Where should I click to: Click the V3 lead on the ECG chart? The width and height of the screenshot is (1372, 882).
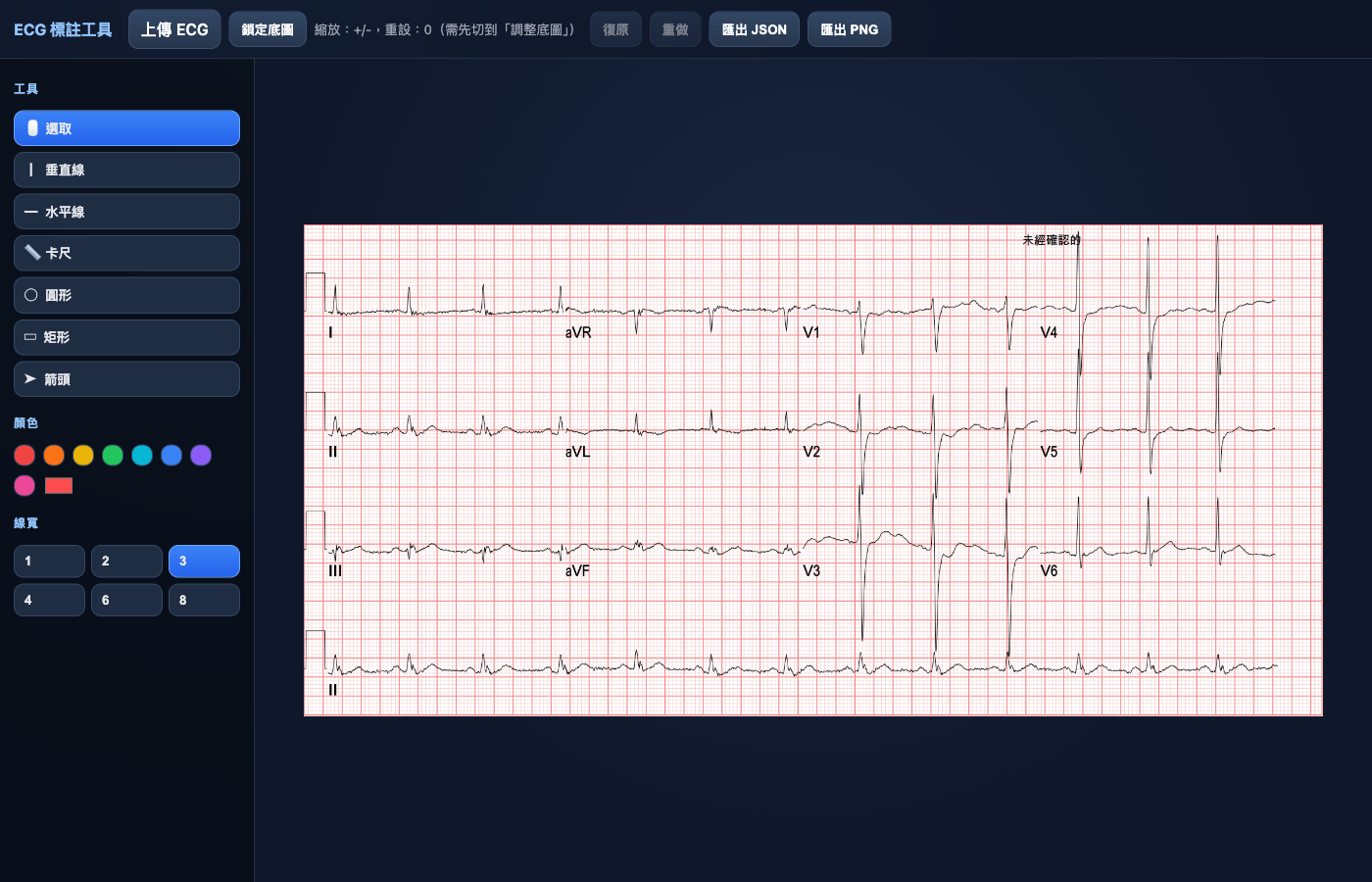pyautogui.click(x=810, y=570)
